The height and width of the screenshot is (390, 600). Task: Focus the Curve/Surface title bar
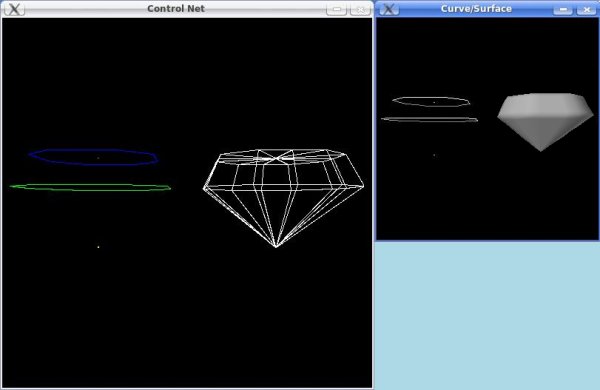coord(476,8)
